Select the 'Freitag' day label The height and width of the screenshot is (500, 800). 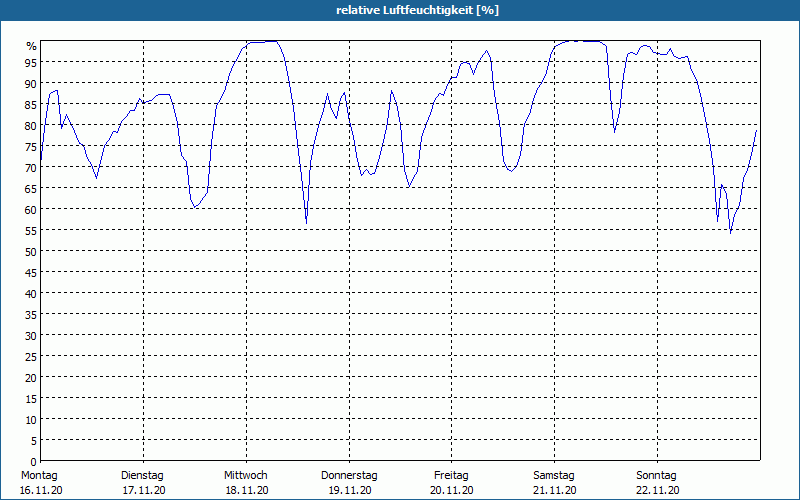pos(451,476)
